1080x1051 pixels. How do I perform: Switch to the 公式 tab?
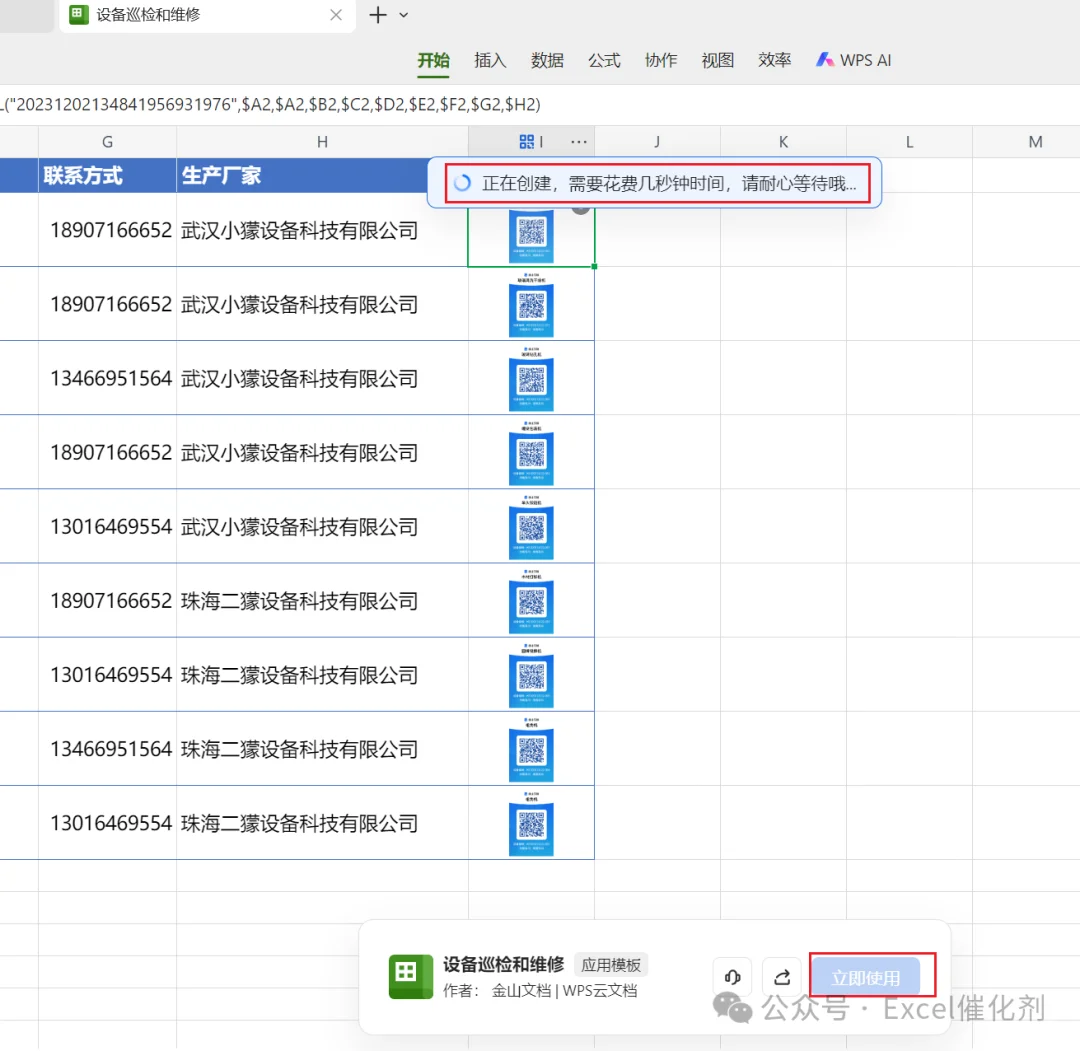604,61
